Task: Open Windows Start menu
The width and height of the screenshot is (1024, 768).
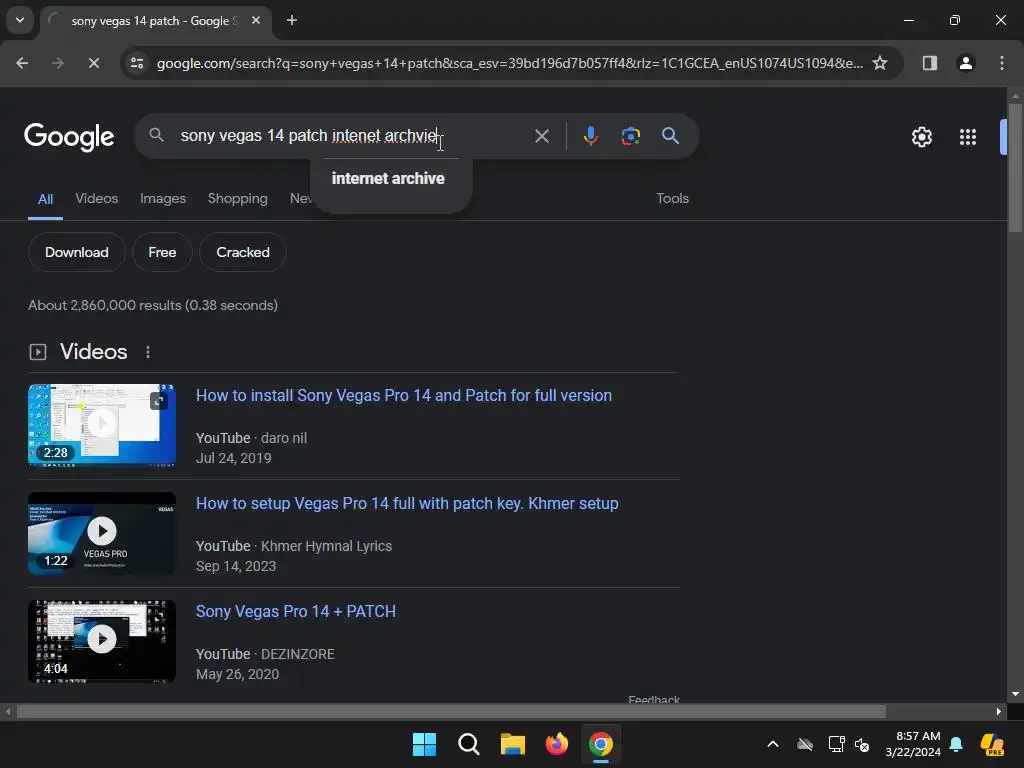Action: point(424,744)
